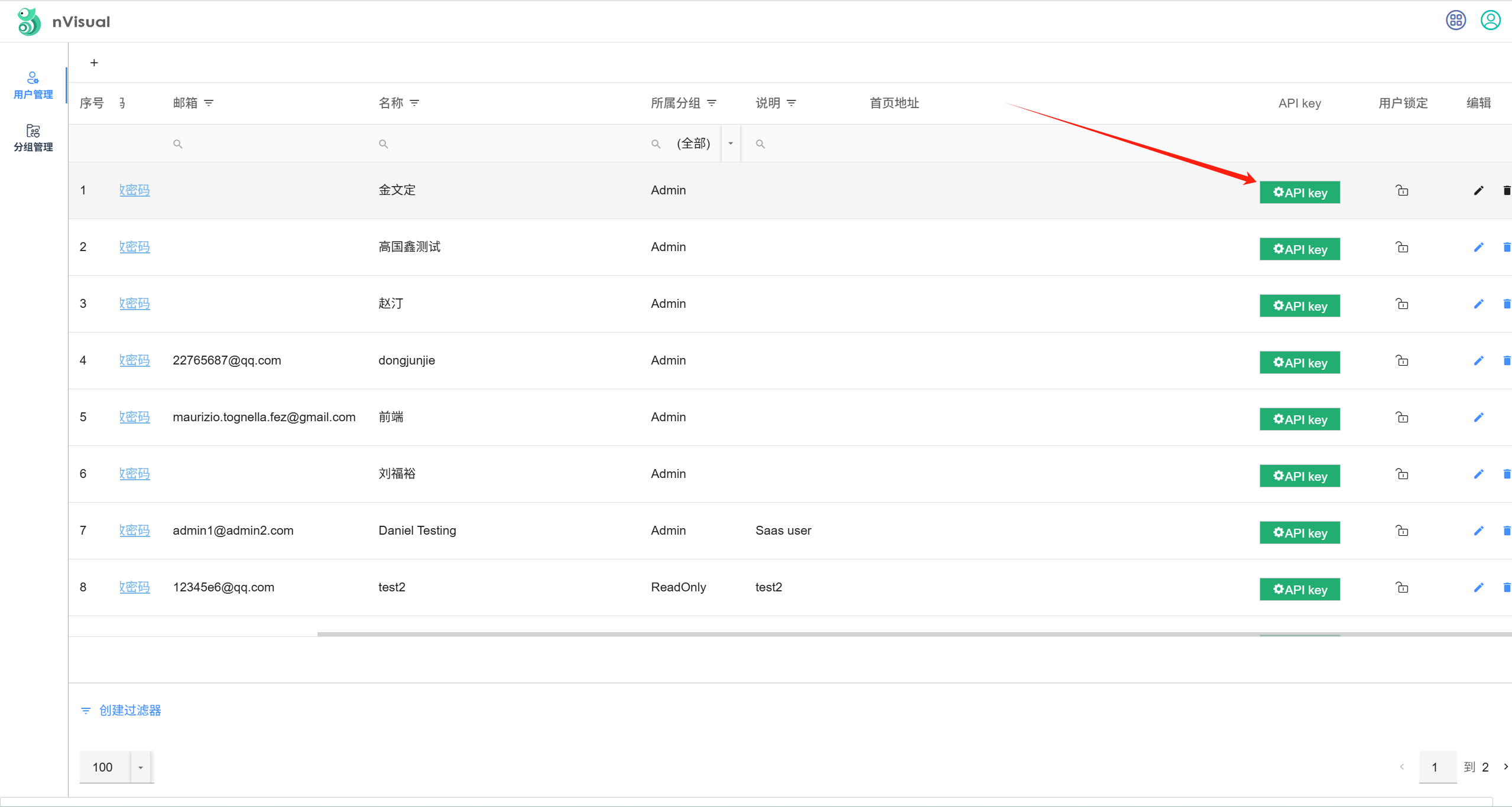
Task: Click the horizontal scrollbar under the table
Action: pos(887,634)
